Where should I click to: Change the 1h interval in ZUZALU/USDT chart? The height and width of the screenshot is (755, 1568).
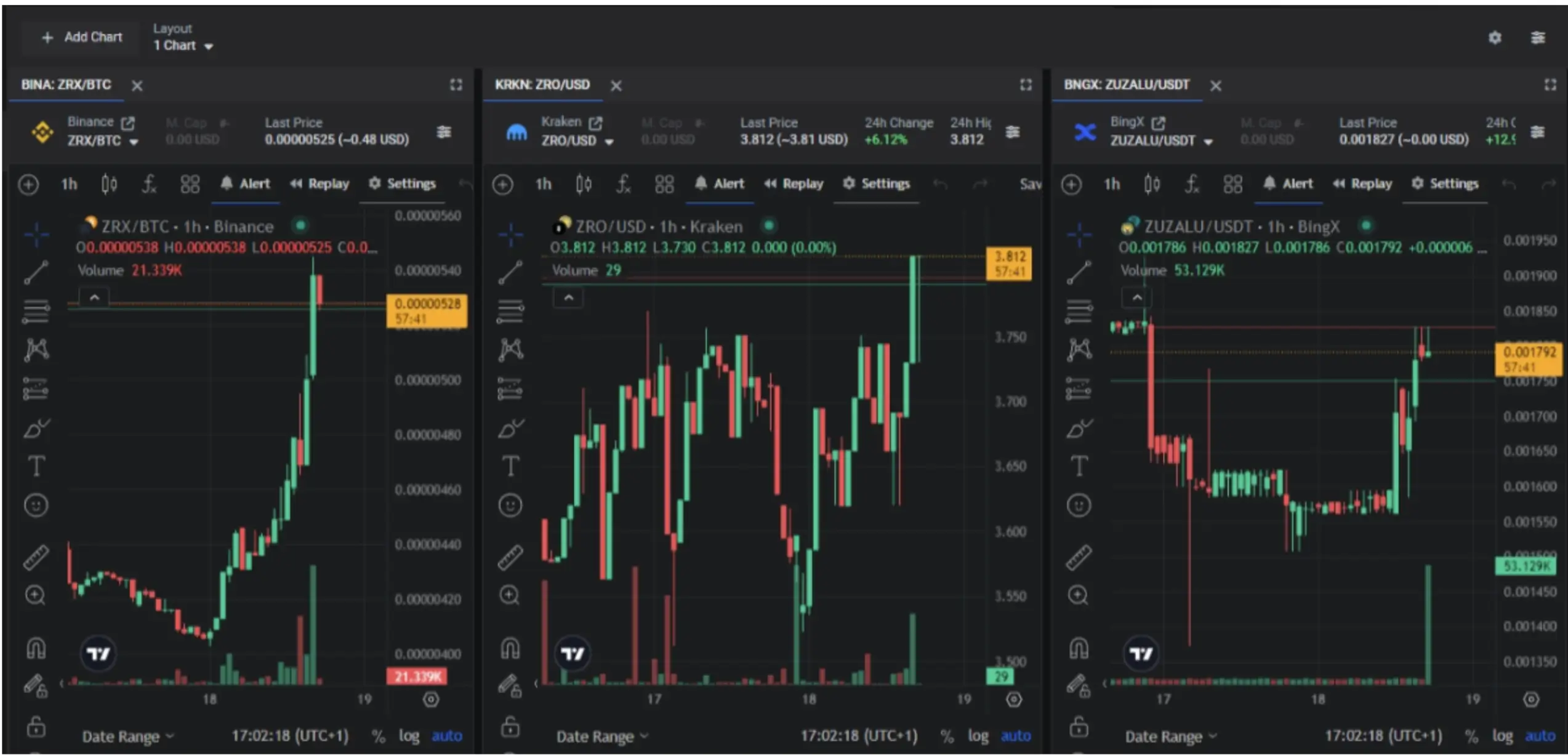1112,184
